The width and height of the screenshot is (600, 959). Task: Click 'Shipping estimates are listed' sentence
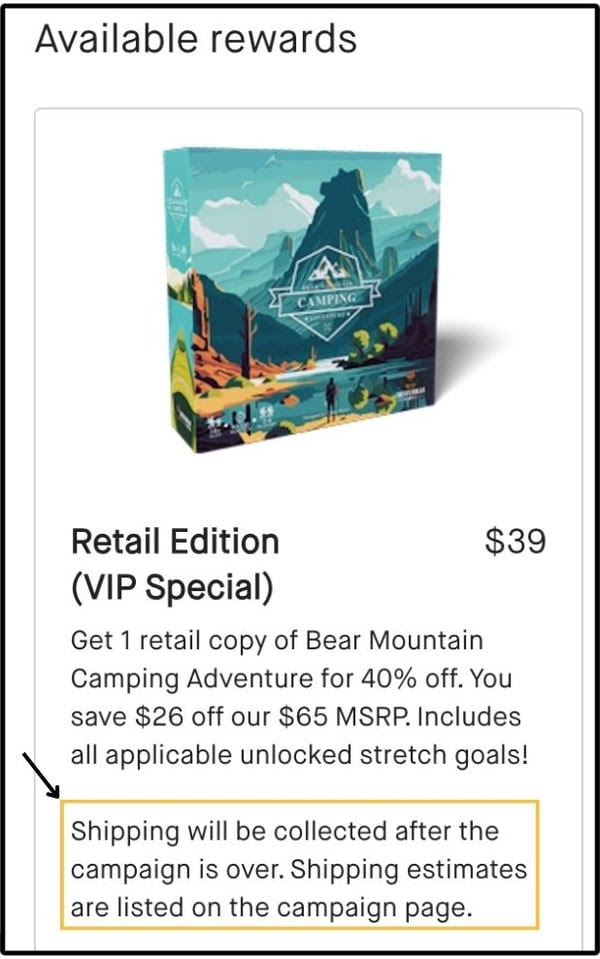pos(299,888)
